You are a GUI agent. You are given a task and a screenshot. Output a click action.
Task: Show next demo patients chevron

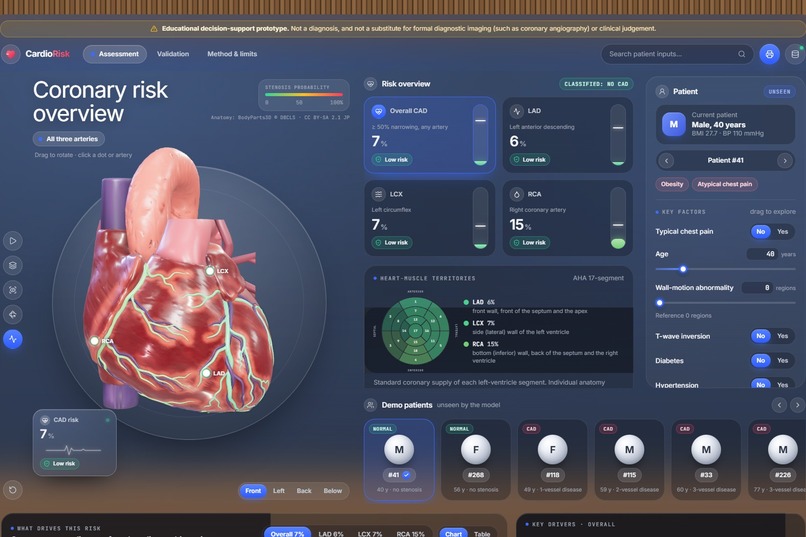click(x=797, y=405)
